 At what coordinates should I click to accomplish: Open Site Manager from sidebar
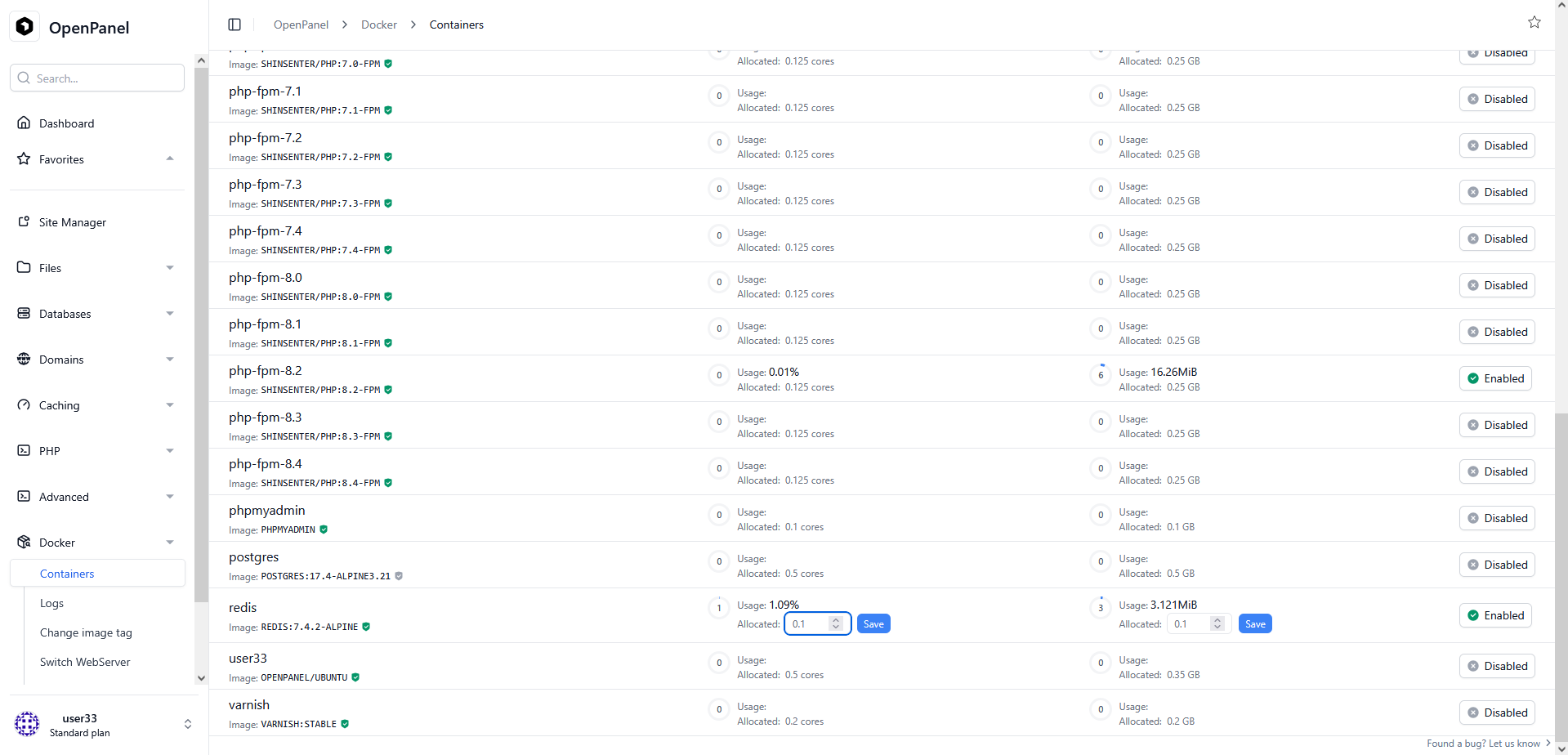pyautogui.click(x=72, y=222)
